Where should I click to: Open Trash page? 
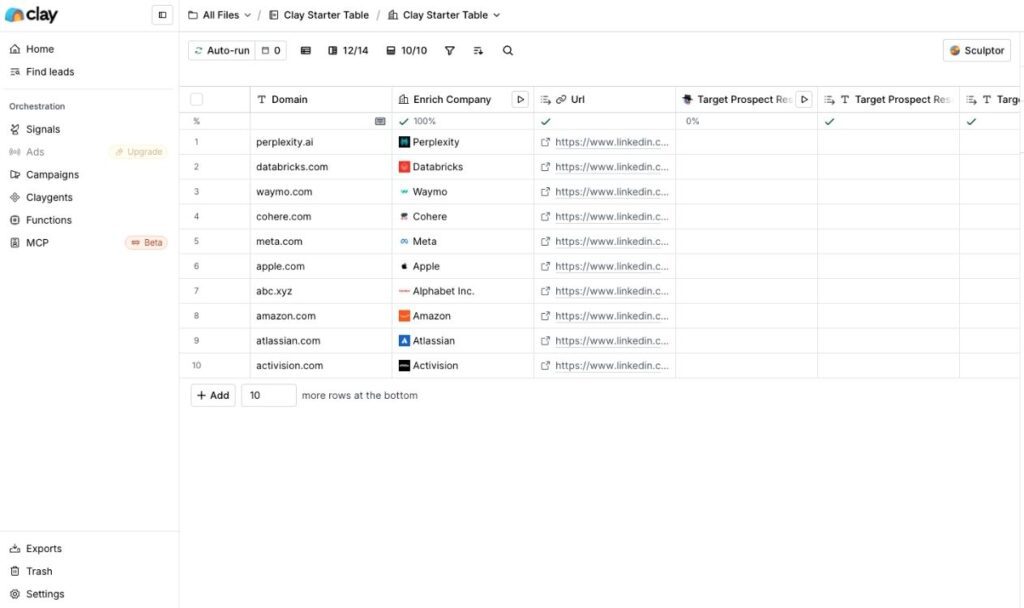pos(39,571)
